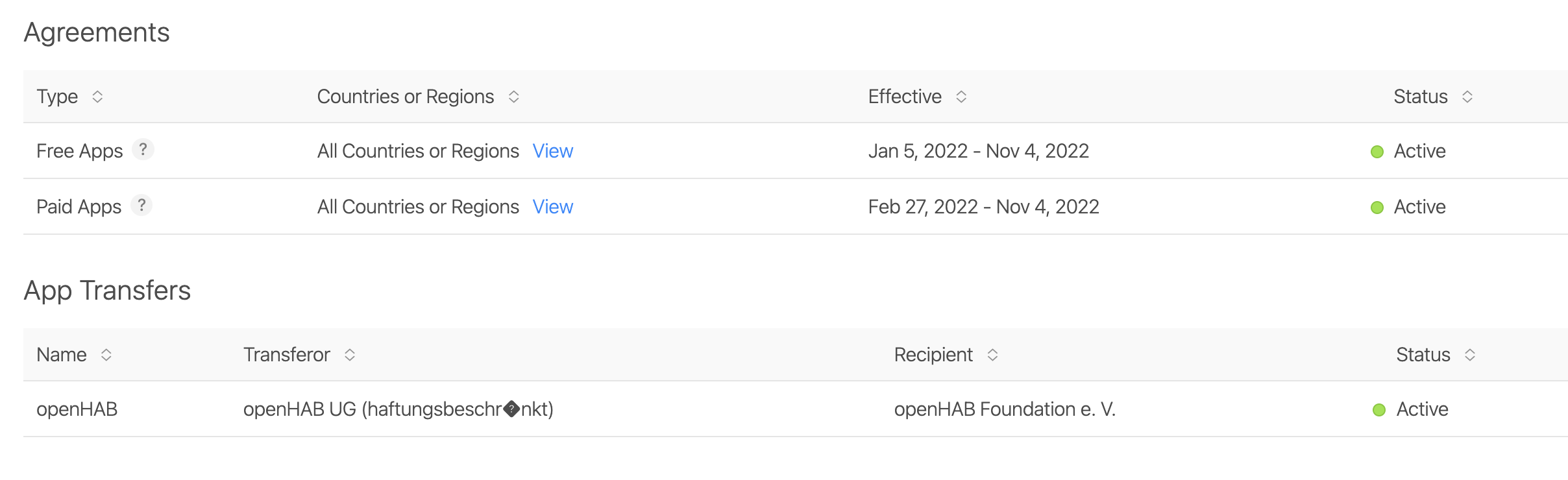Open sort dropdown on App Transfers Status column
This screenshot has width=1568, height=480.
[1471, 355]
